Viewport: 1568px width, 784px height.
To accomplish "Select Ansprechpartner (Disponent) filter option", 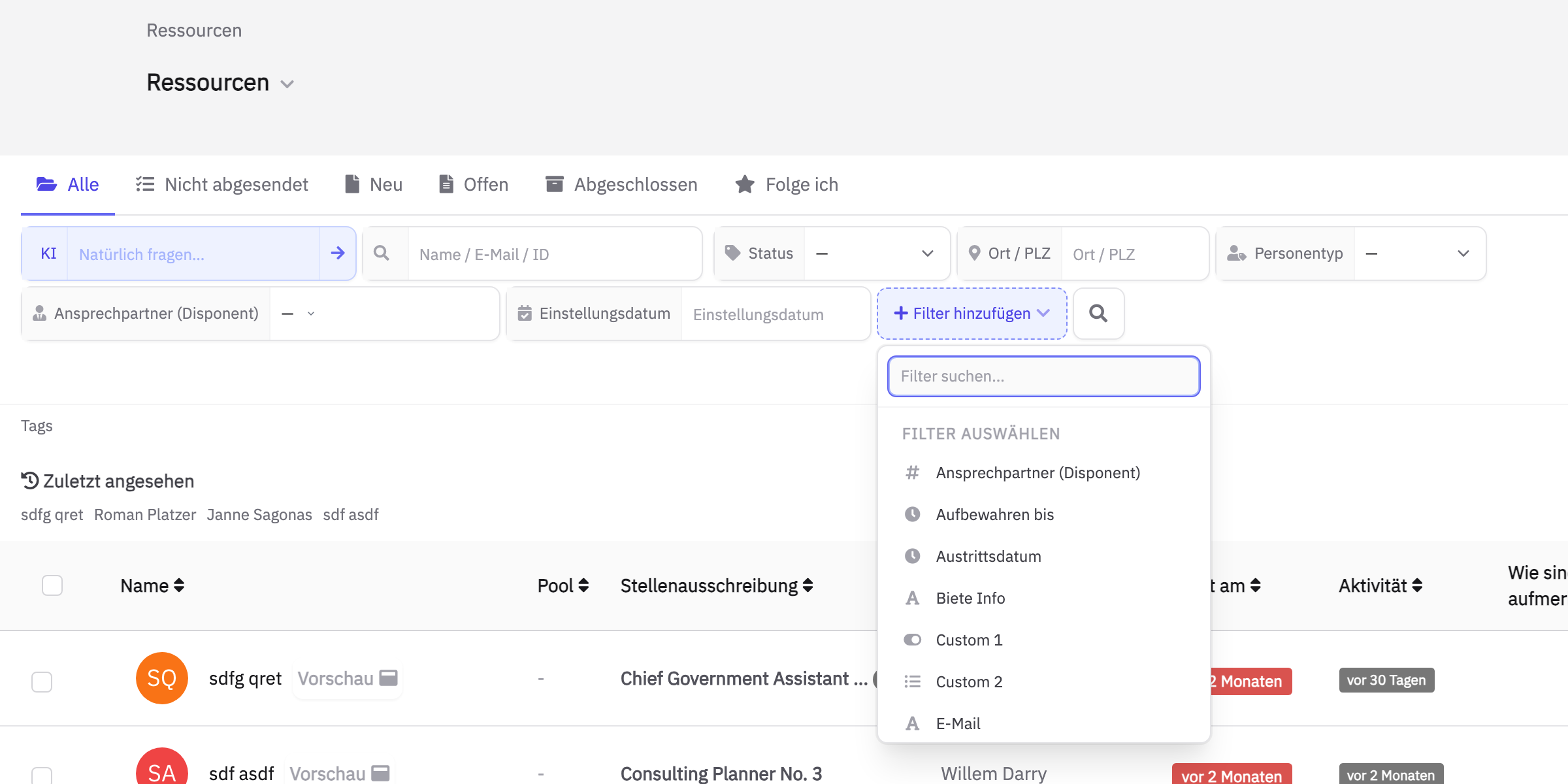I will 1044,472.
